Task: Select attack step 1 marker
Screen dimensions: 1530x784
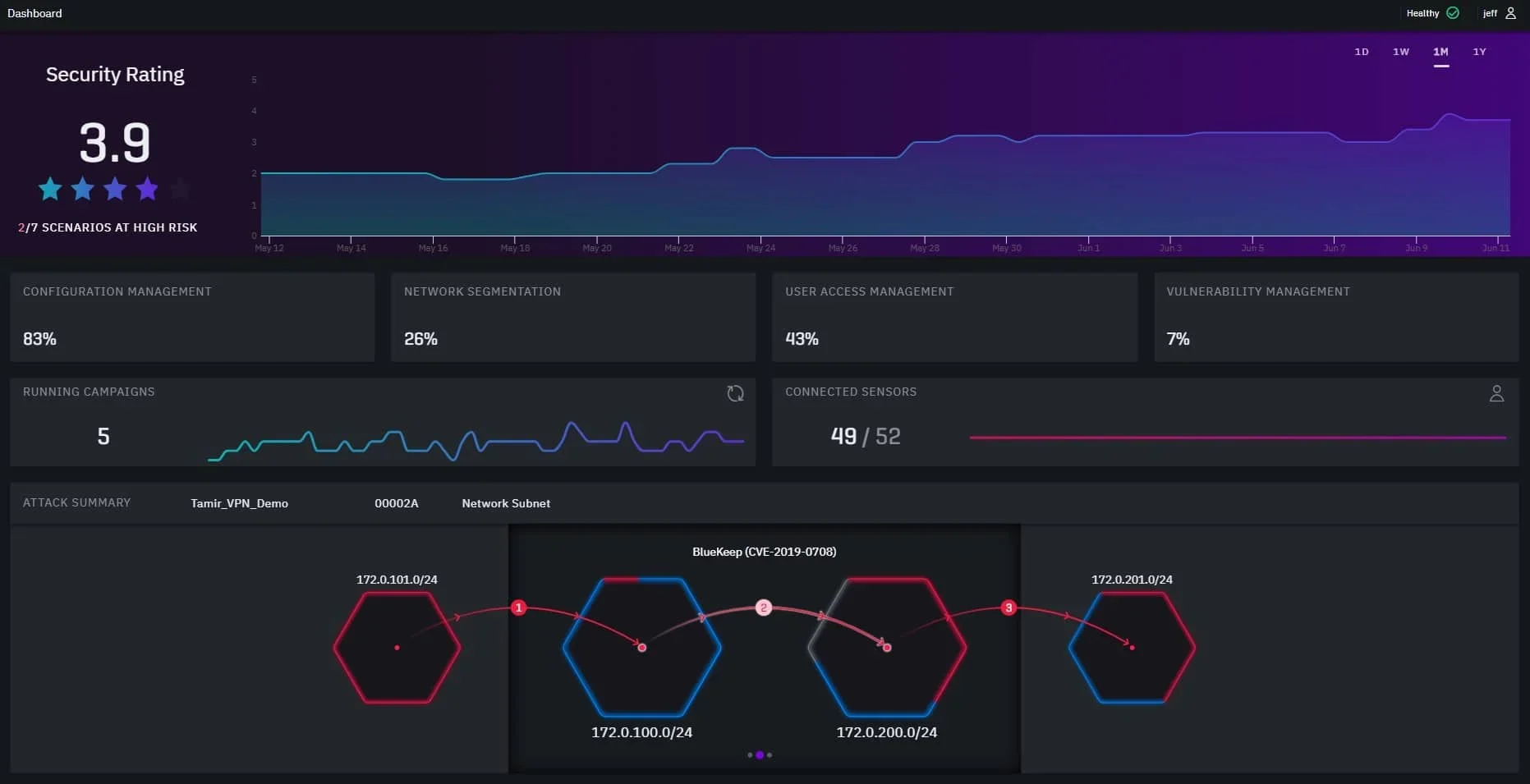Action: click(518, 607)
